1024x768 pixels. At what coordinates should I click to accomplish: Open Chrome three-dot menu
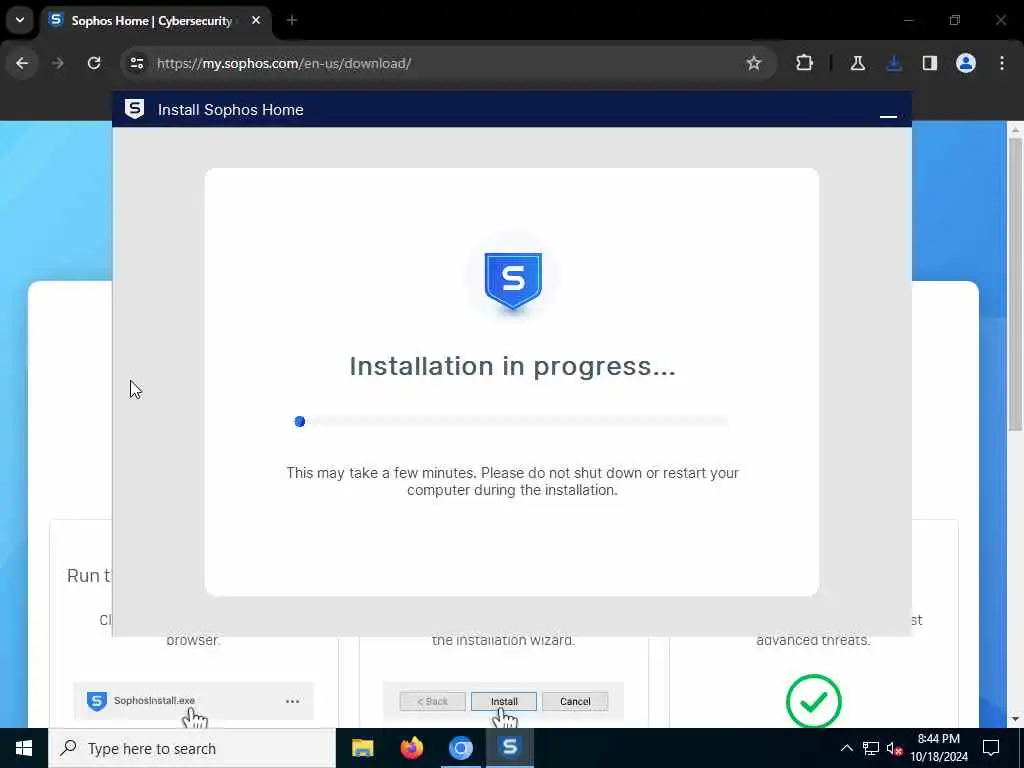tap(1002, 63)
